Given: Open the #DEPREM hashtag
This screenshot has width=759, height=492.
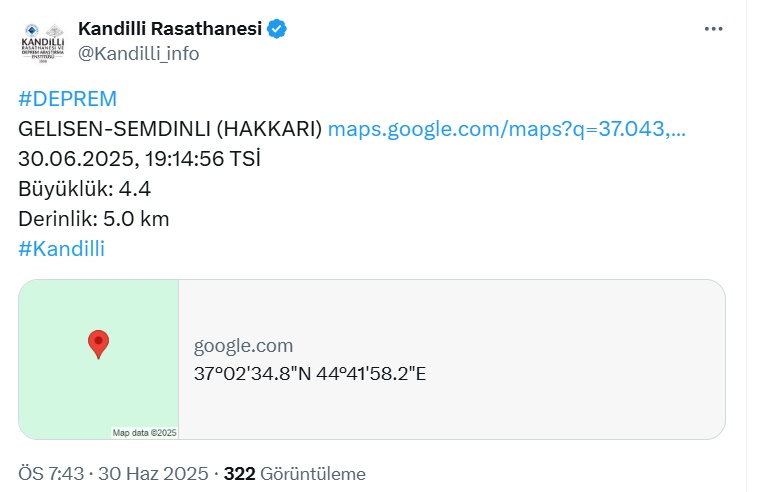Looking at the screenshot, I should click(67, 99).
